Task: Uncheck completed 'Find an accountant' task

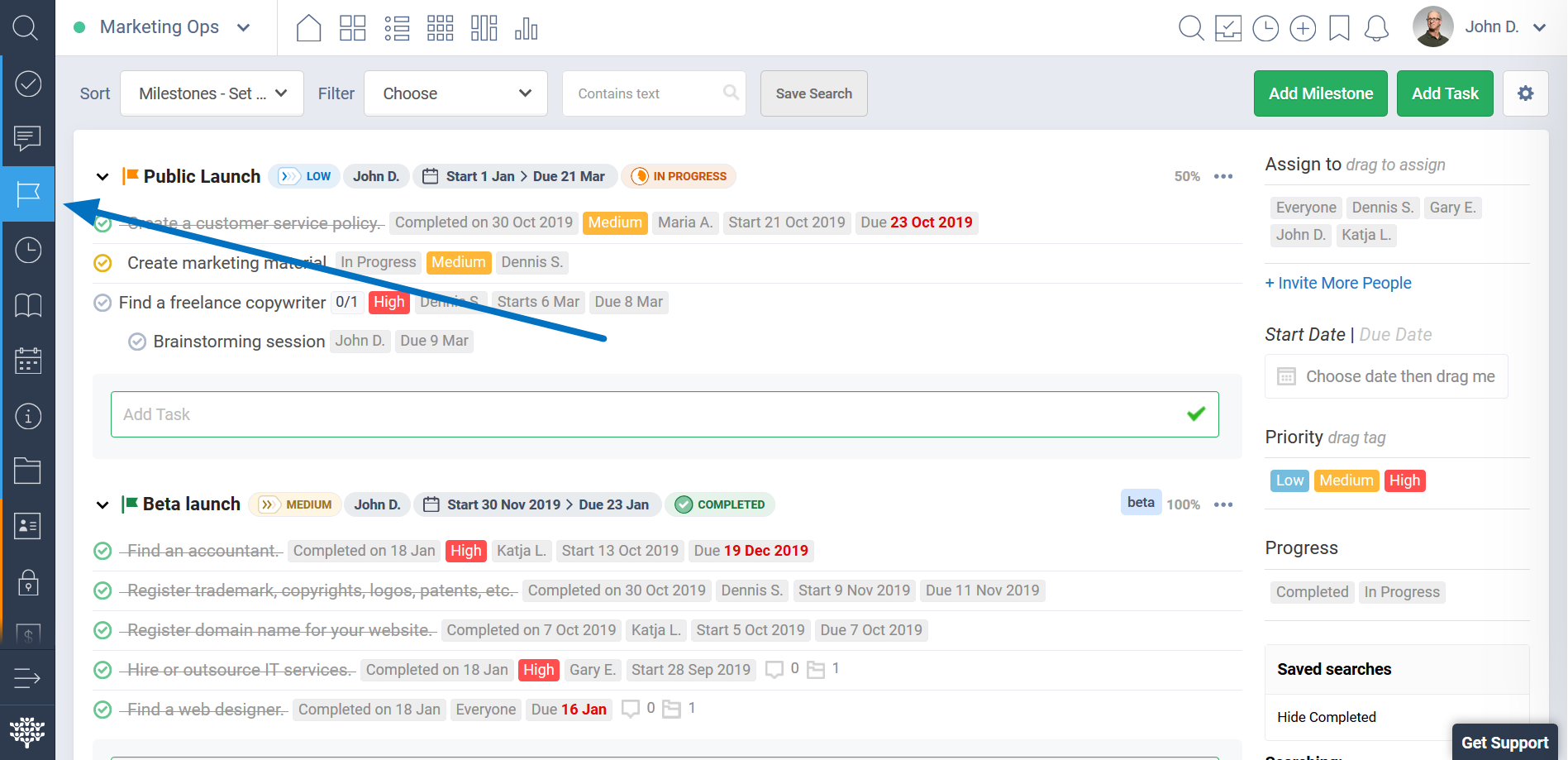Action: (102, 551)
